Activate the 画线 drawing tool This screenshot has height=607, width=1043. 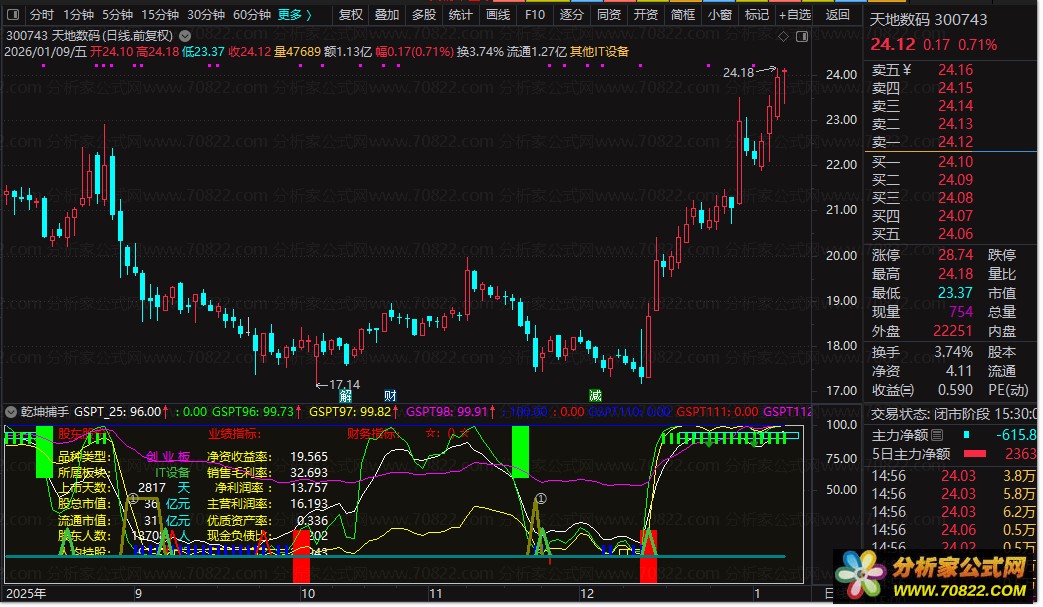pyautogui.click(x=498, y=14)
